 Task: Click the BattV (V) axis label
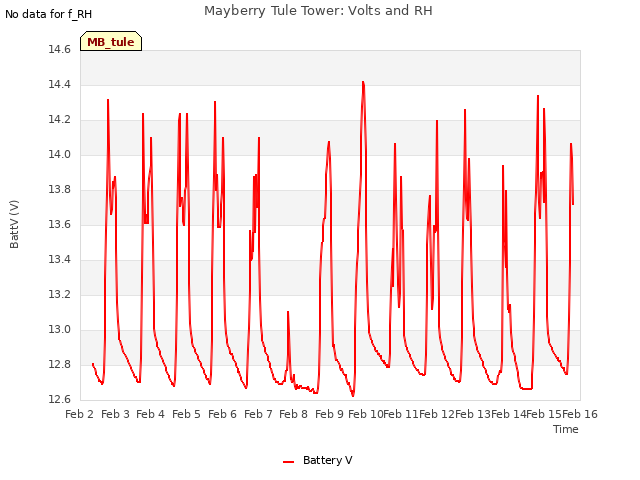14,224
